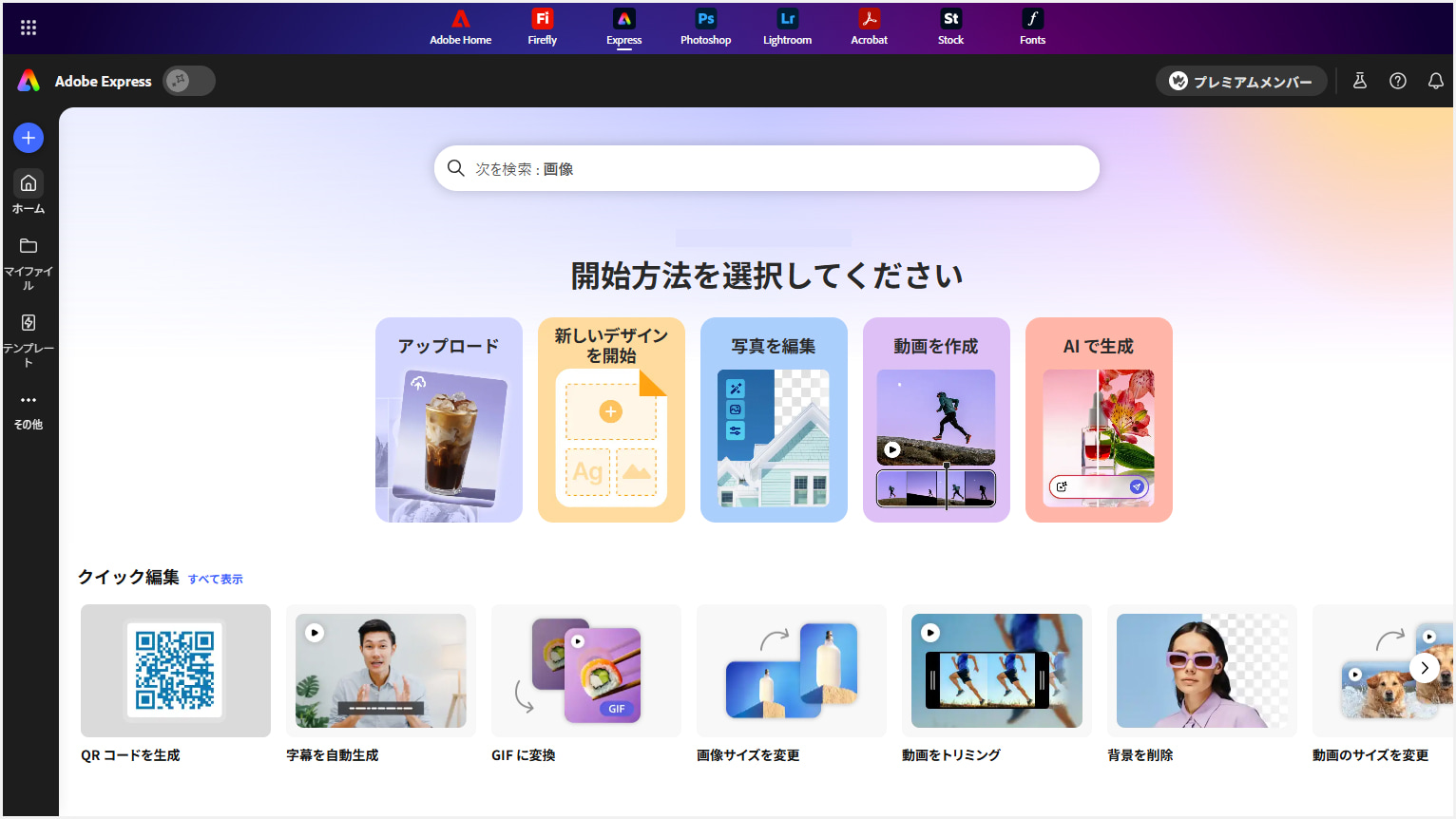1456x819 pixels.
Task: Open Lightroom from the app bar
Action: click(x=787, y=27)
